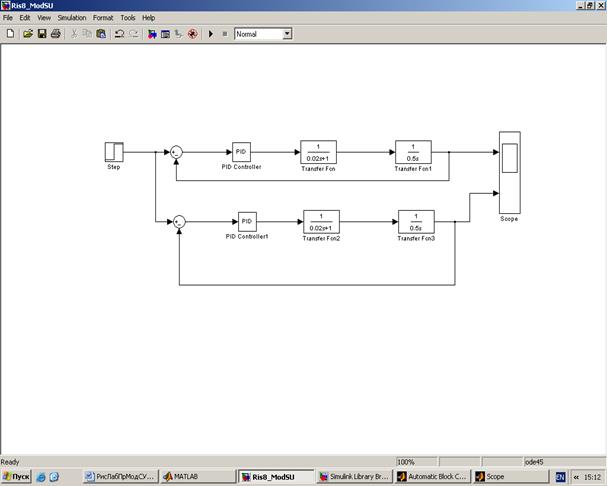Open the Tools menu
Image resolution: width=607 pixels, height=486 pixels.
[128, 18]
